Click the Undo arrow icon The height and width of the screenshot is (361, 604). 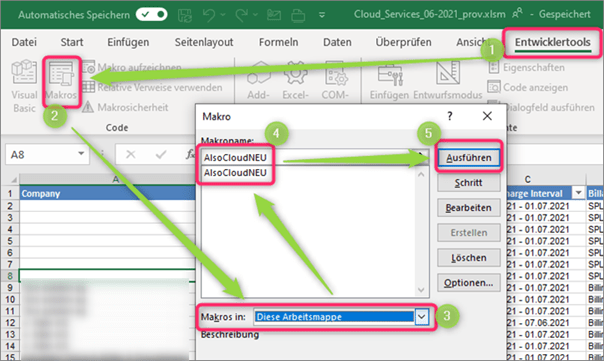click(x=209, y=15)
